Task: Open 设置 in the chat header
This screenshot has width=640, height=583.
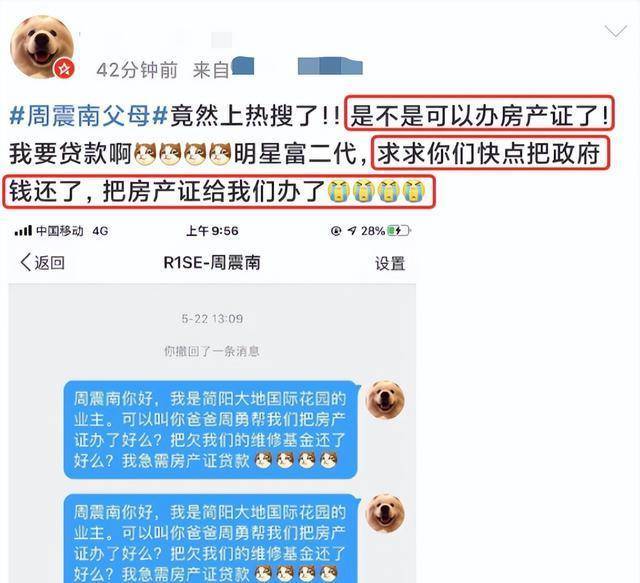Action: [390, 263]
